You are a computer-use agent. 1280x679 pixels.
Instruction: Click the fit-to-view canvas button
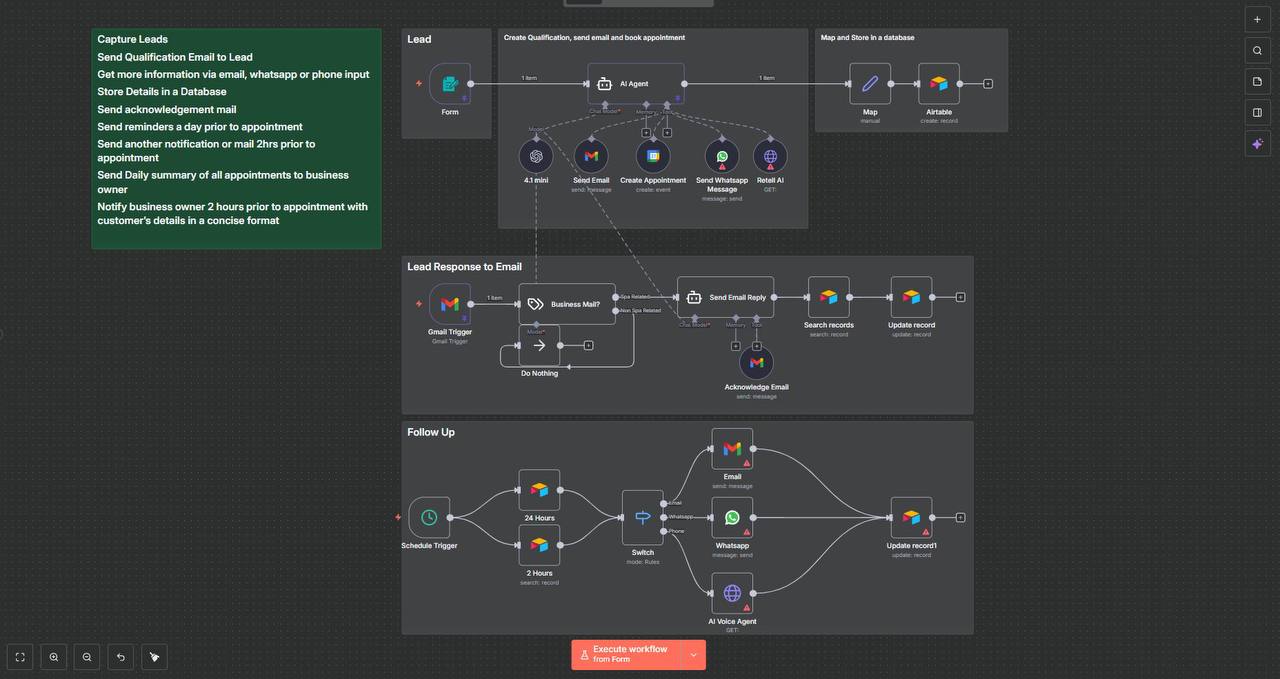pyautogui.click(x=20, y=657)
